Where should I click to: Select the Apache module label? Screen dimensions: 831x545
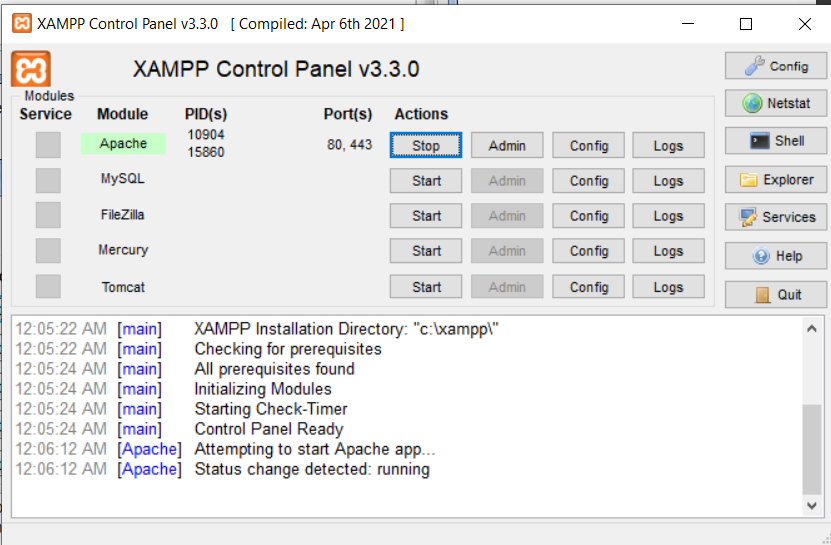point(123,144)
